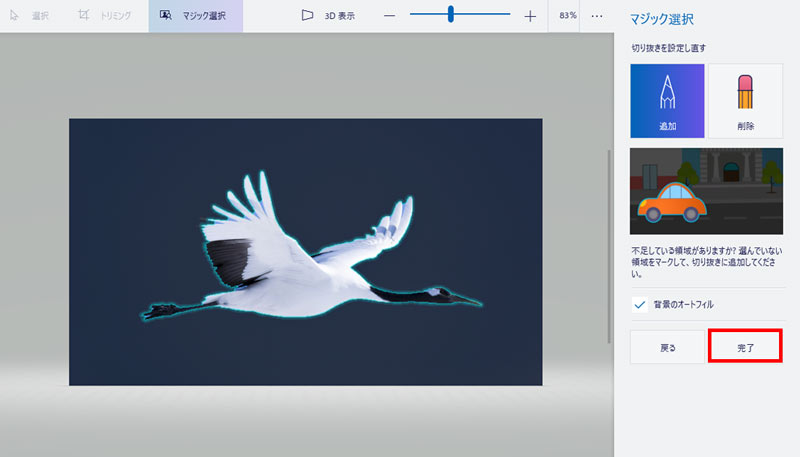Zoom out with the minus icon

pos(389,16)
